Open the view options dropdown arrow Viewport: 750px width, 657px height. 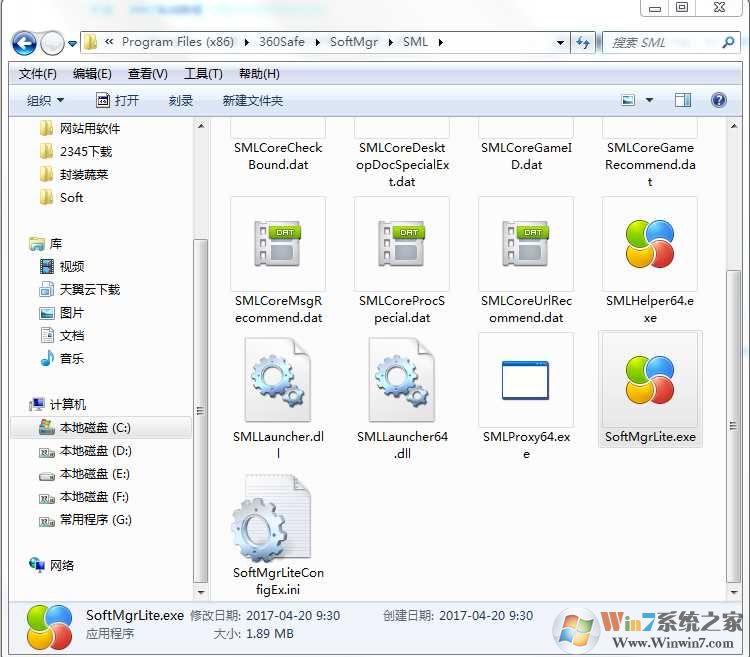coord(649,100)
